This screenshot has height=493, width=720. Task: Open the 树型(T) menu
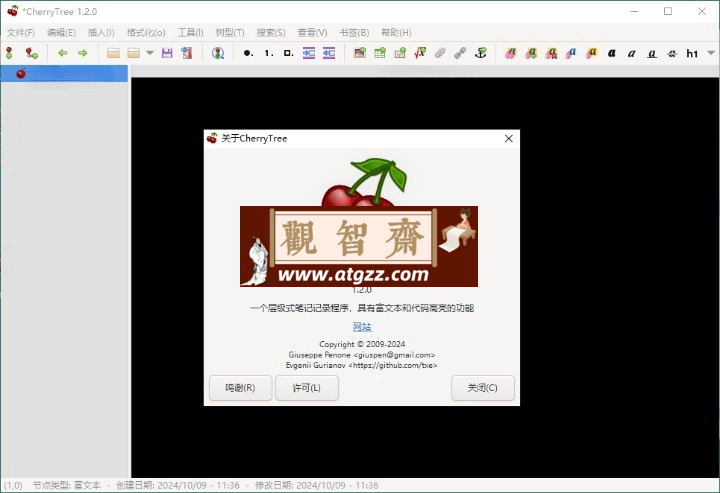(230, 33)
